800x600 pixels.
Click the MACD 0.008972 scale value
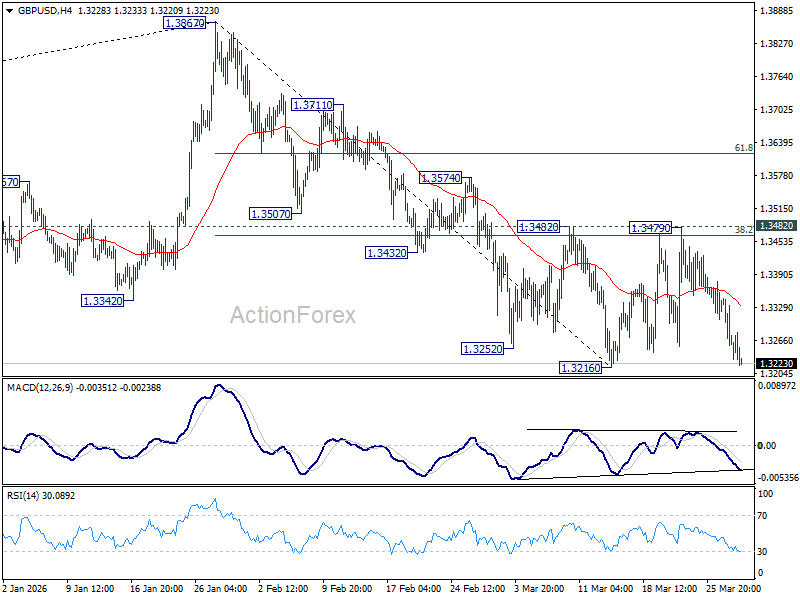coord(777,386)
